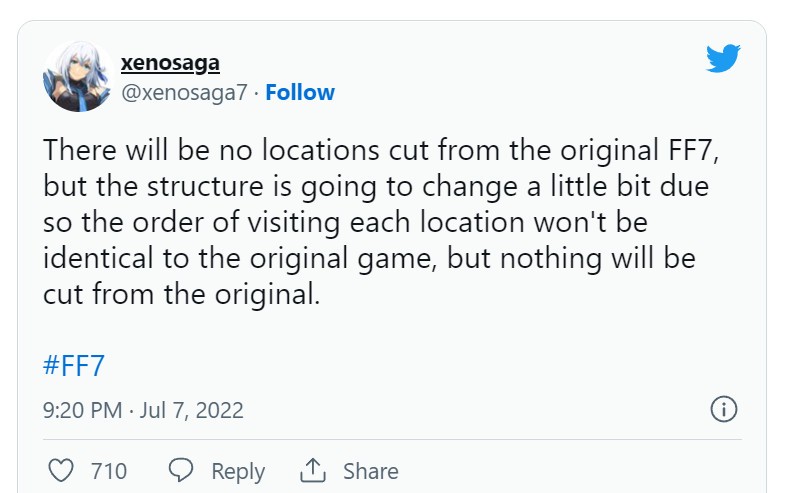Click the xenosaga display name
This screenshot has height=493, width=785.
click(170, 63)
